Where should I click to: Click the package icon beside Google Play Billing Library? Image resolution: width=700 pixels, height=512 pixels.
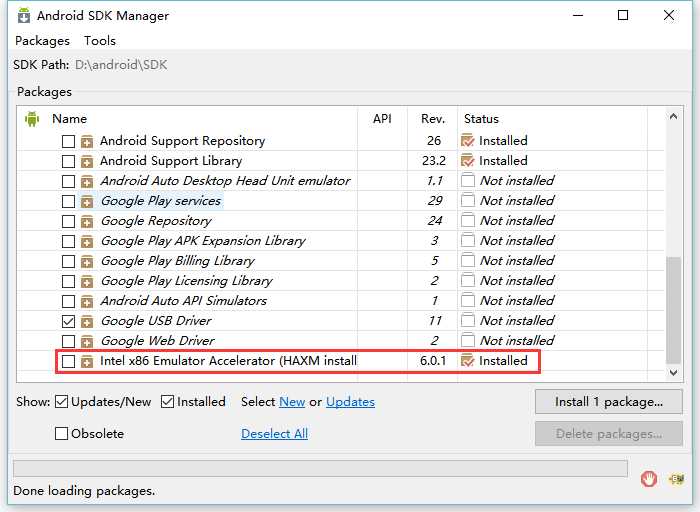pos(87,262)
